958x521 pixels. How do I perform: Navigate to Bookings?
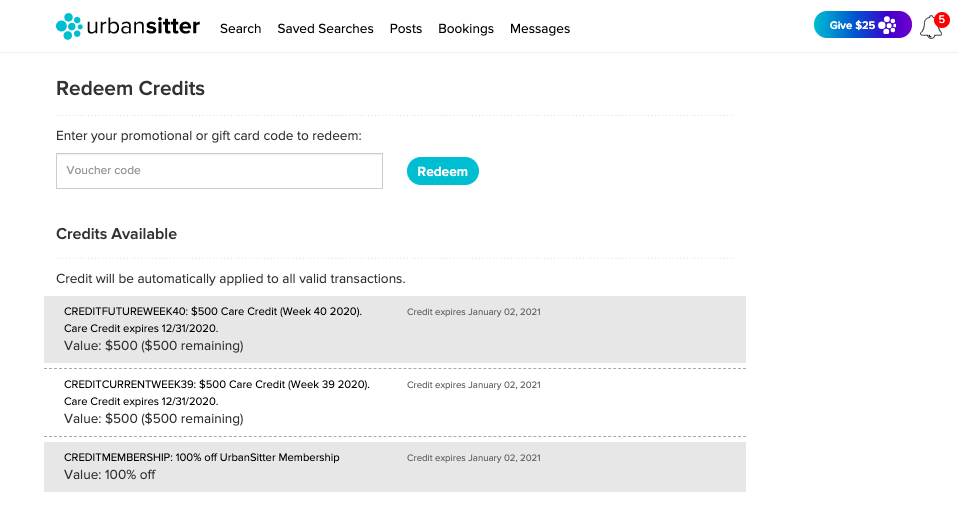click(466, 29)
